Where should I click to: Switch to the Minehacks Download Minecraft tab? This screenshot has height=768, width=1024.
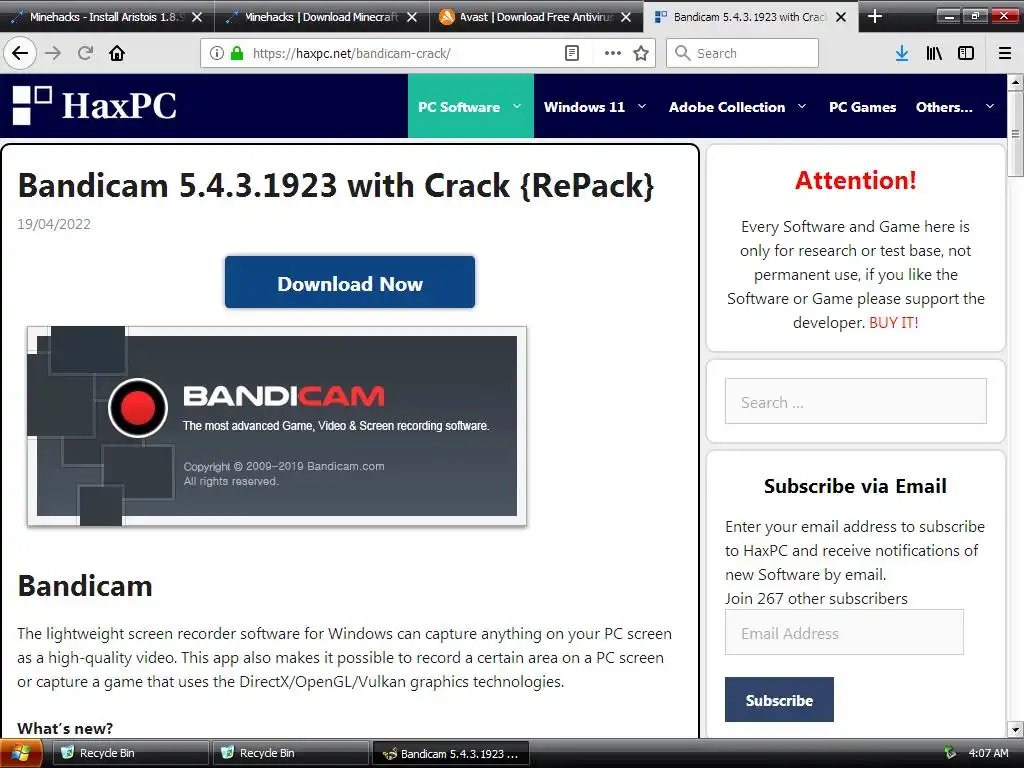click(320, 17)
